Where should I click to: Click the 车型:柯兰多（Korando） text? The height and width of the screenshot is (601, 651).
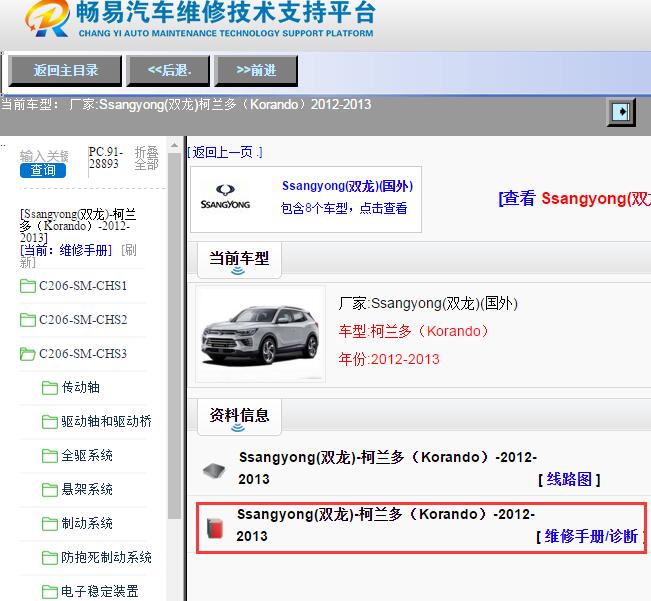[414, 331]
